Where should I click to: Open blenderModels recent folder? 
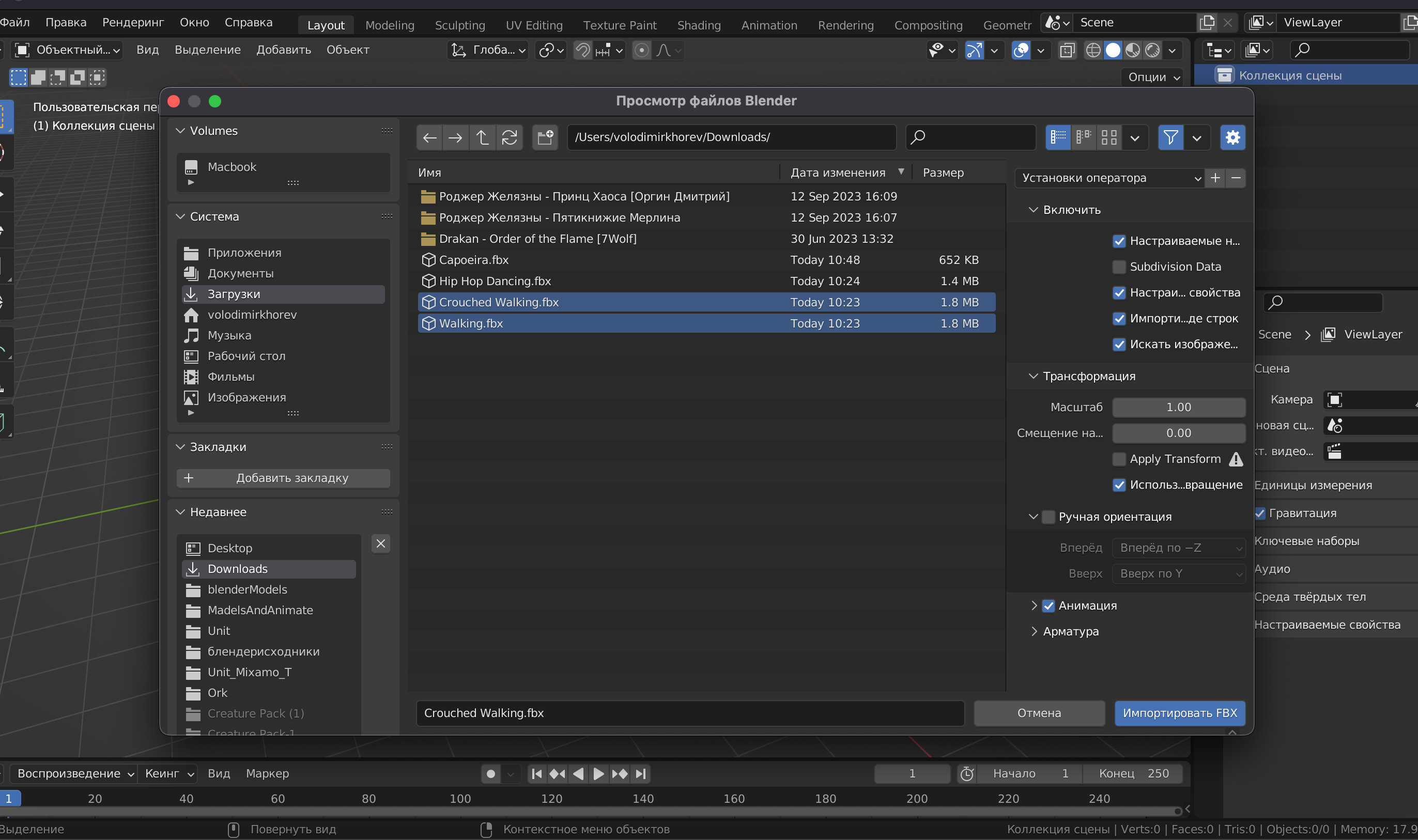(x=269, y=590)
